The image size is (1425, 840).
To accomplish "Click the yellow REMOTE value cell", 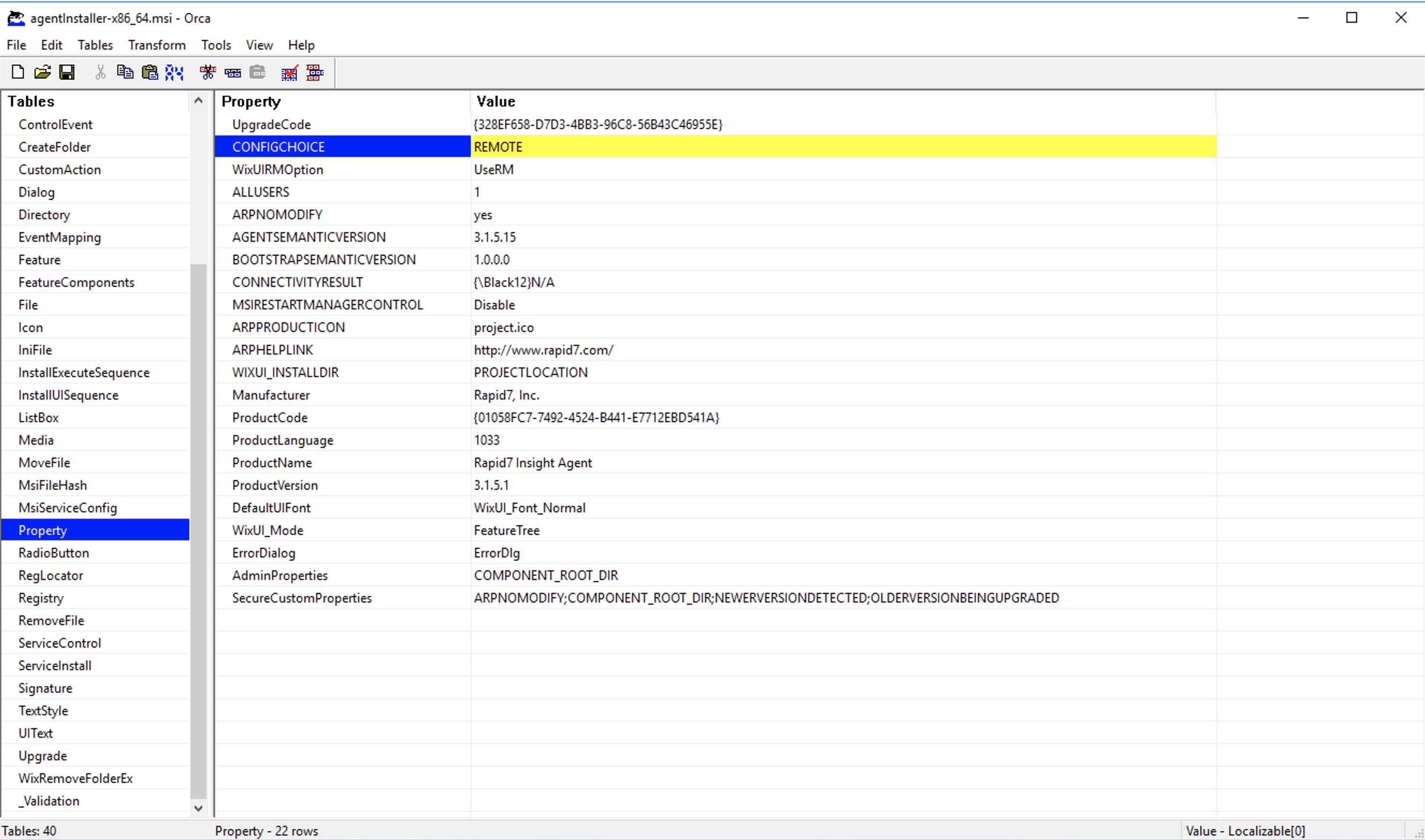I will coord(843,147).
